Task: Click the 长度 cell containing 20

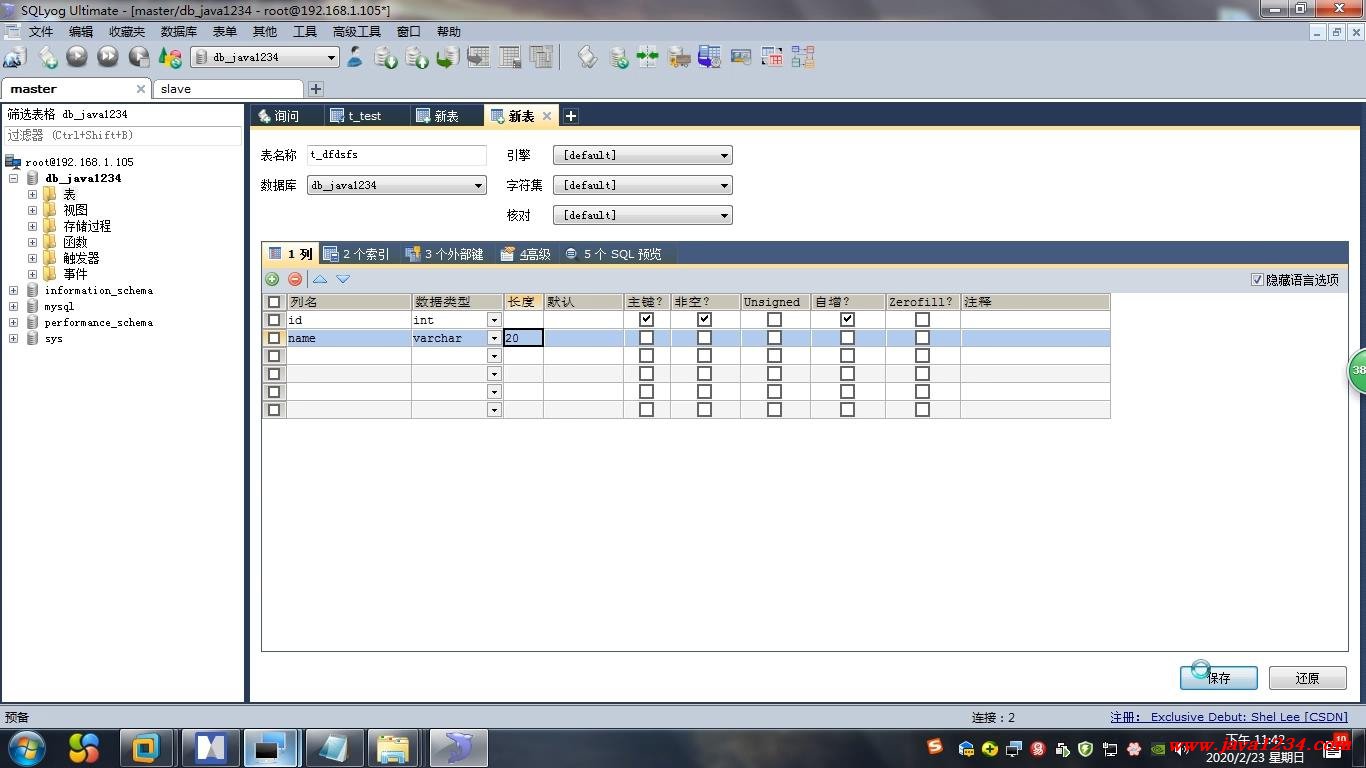Action: [523, 338]
